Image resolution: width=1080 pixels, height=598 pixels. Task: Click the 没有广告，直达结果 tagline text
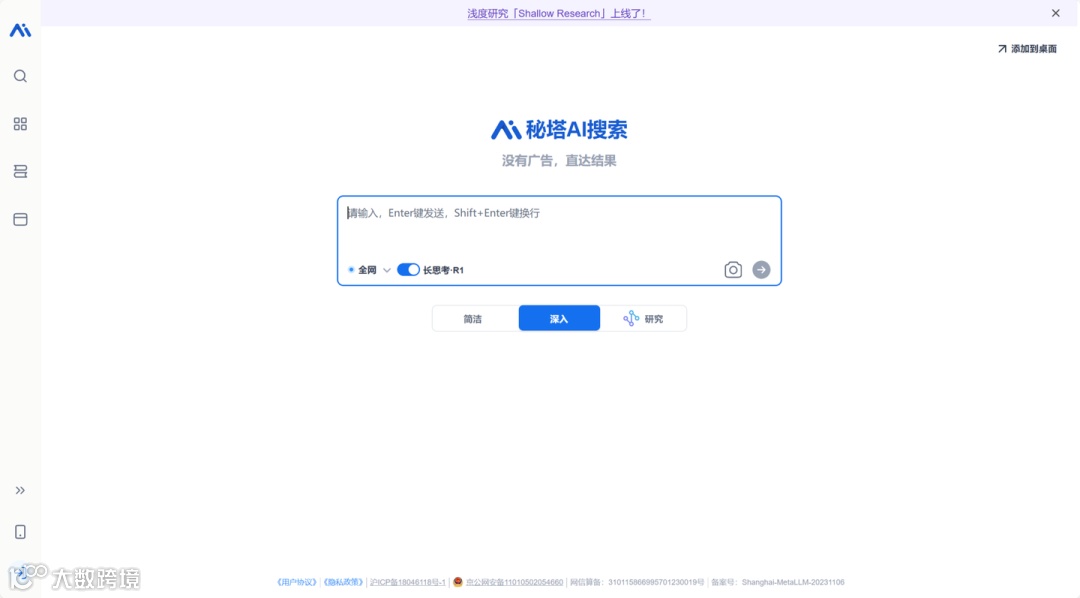pos(559,161)
